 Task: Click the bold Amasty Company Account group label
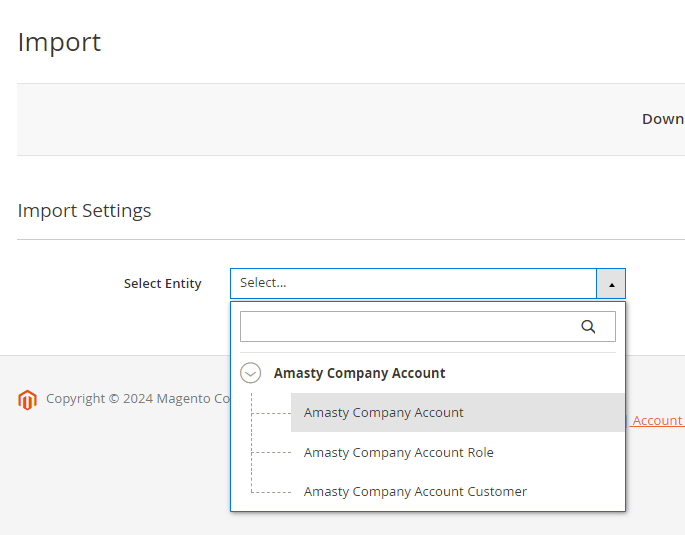click(x=359, y=373)
